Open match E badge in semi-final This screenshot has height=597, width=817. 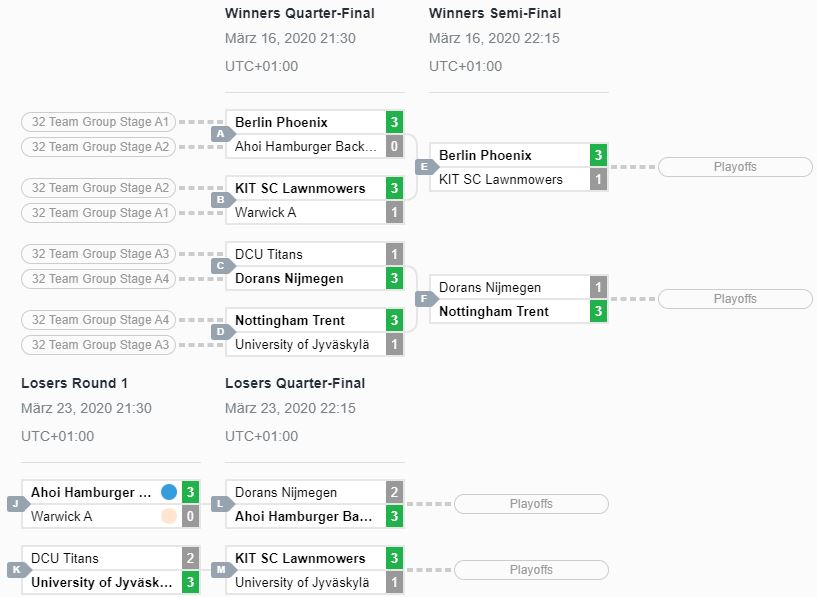[x=426, y=167]
